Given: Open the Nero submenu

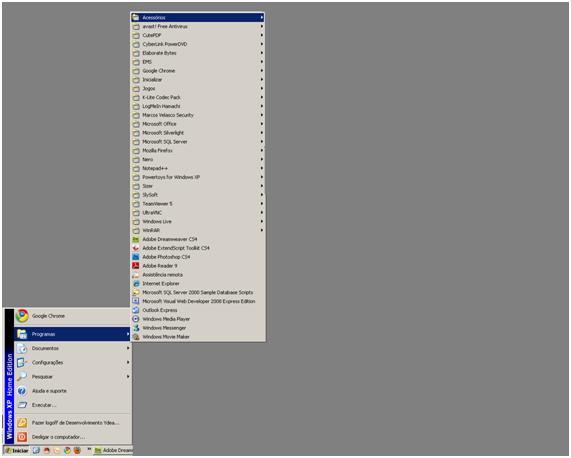Looking at the screenshot, I should pos(198,159).
